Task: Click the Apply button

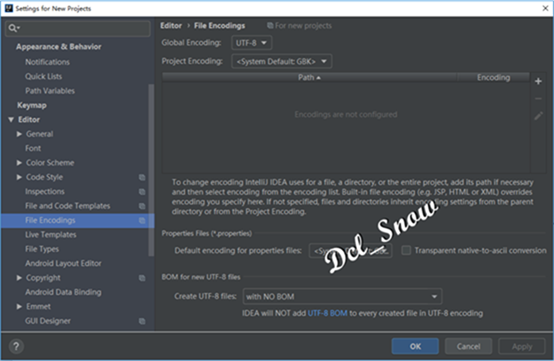Action: pos(522,347)
